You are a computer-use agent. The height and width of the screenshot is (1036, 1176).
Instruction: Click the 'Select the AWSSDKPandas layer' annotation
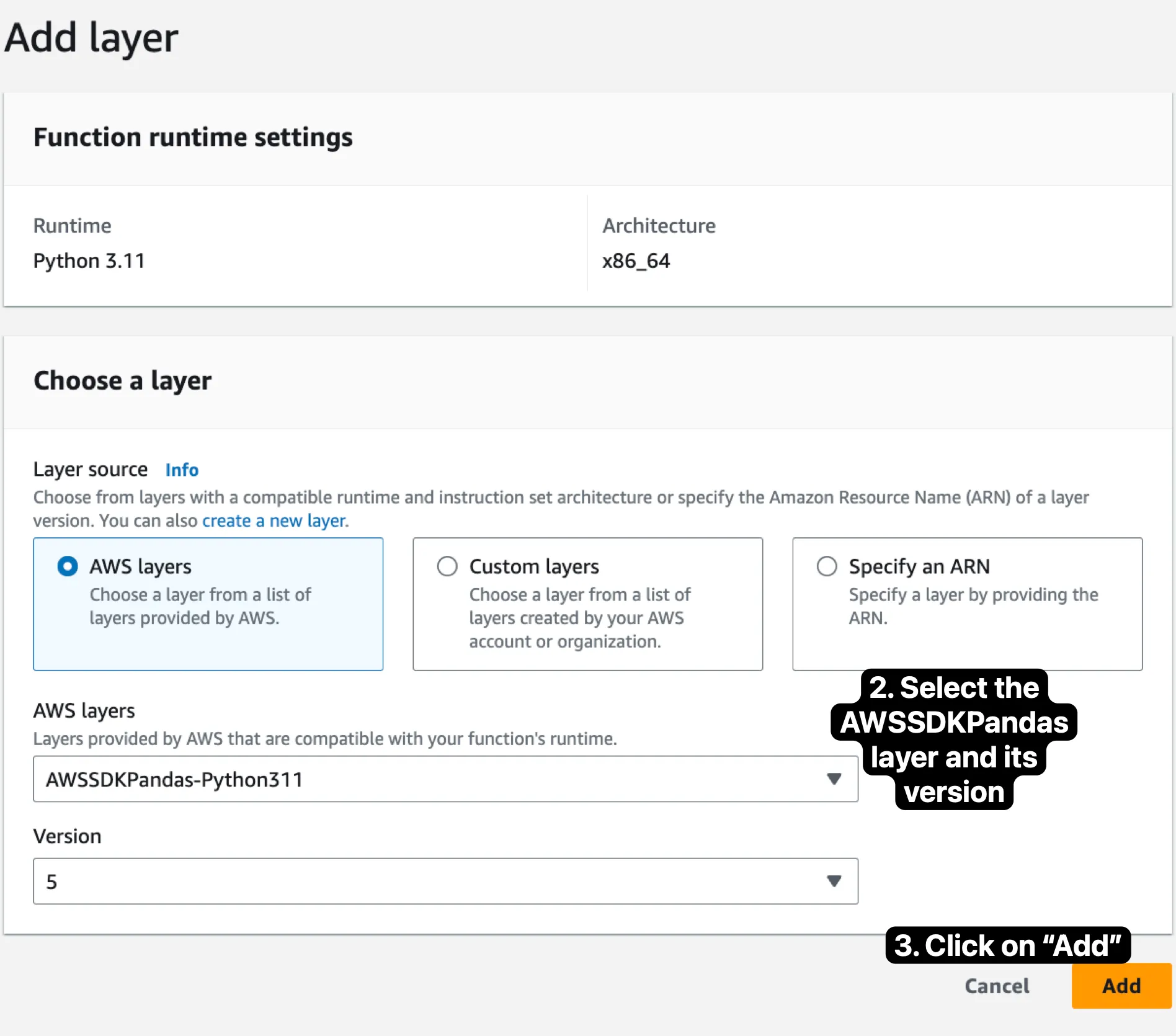pos(954,739)
